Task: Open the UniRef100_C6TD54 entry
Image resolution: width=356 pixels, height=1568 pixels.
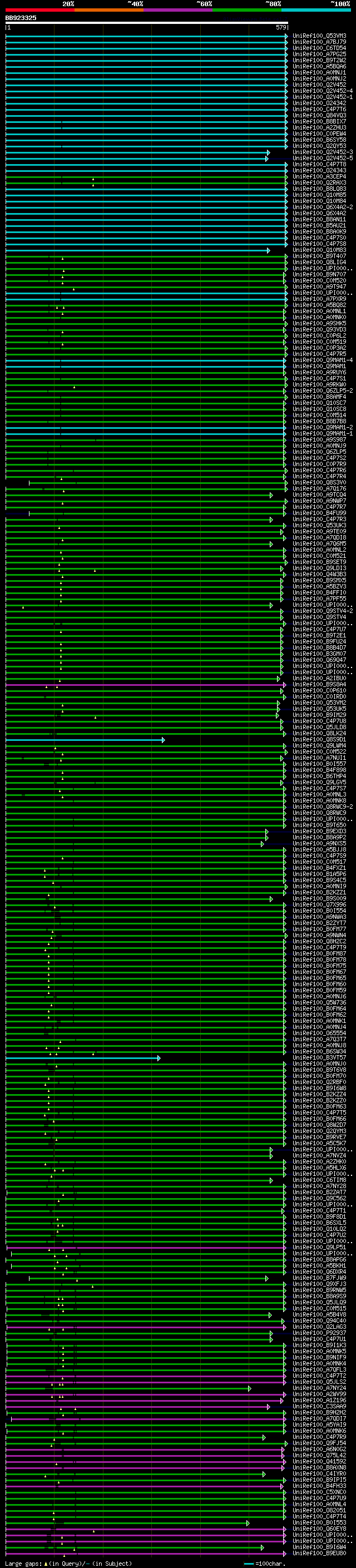Action: (x=319, y=48)
